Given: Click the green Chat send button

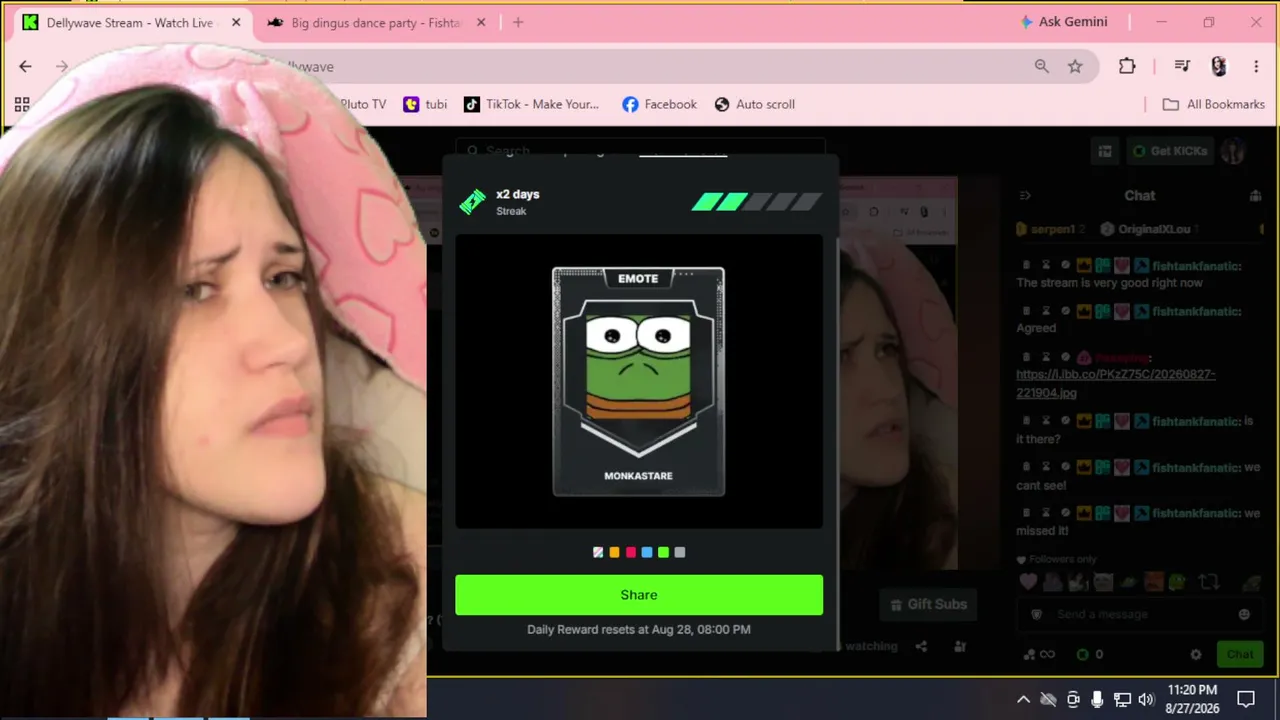Looking at the screenshot, I should coord(1240,655).
